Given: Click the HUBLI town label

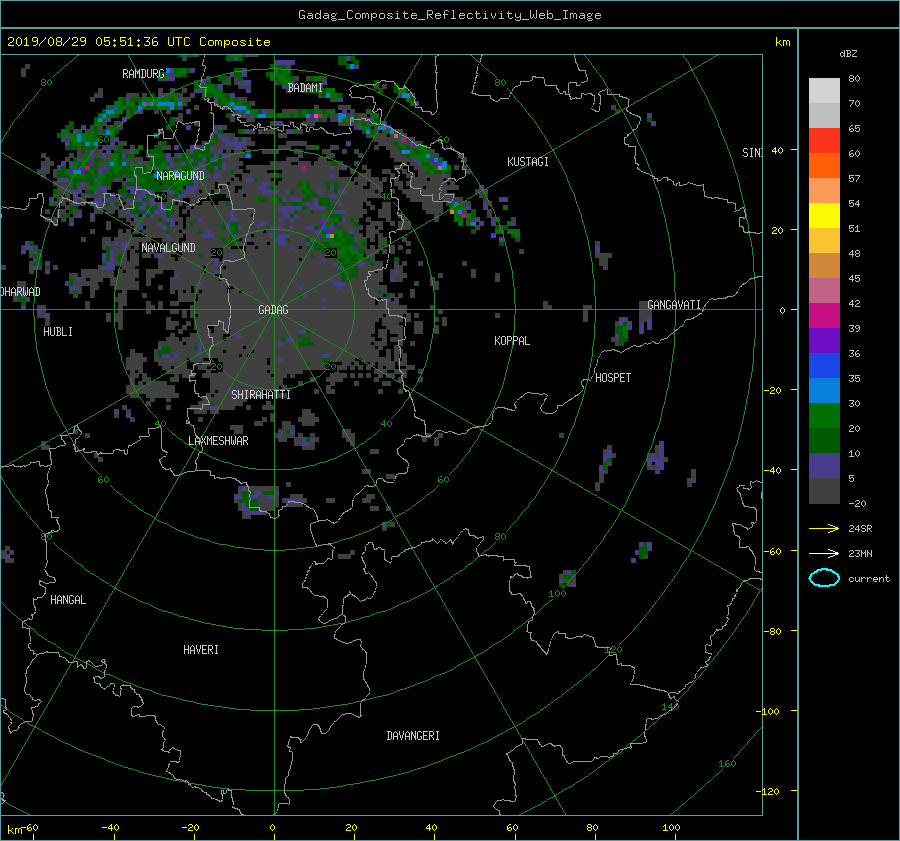Looking at the screenshot, I should (58, 332).
